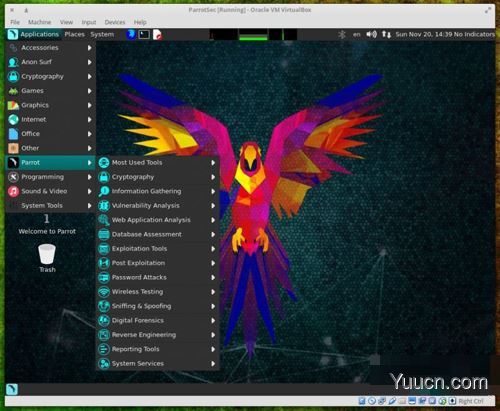Click the Office document icon

click(13, 134)
